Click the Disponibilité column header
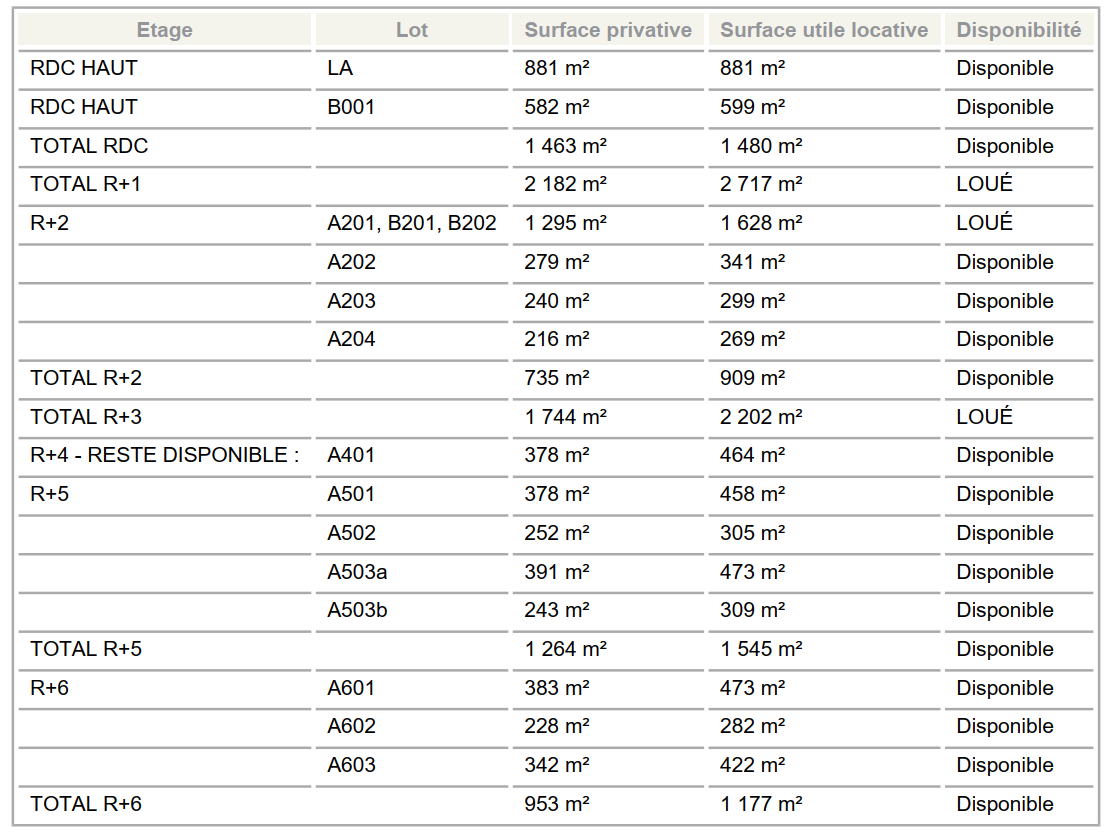 click(x=1018, y=30)
